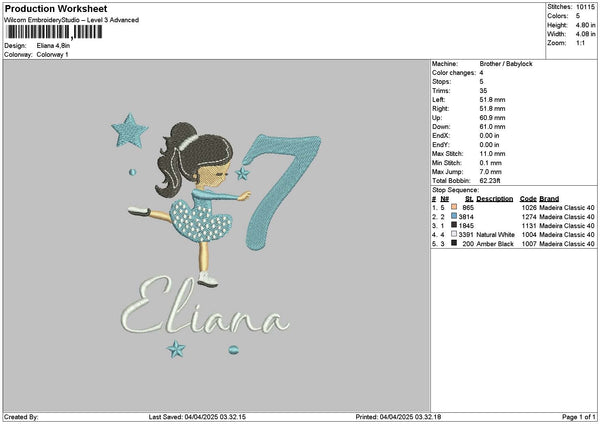The width and height of the screenshot is (600, 424).
Task: Click the peach color swatch for stitch 865
Action: pyautogui.click(x=454, y=207)
